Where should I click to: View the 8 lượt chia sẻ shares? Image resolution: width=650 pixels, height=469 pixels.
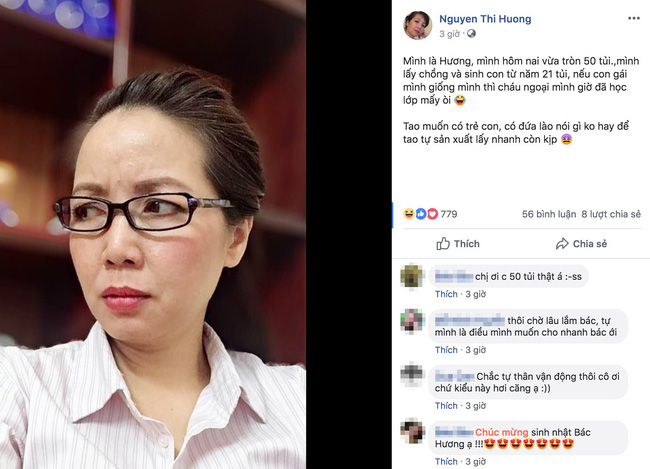click(611, 214)
